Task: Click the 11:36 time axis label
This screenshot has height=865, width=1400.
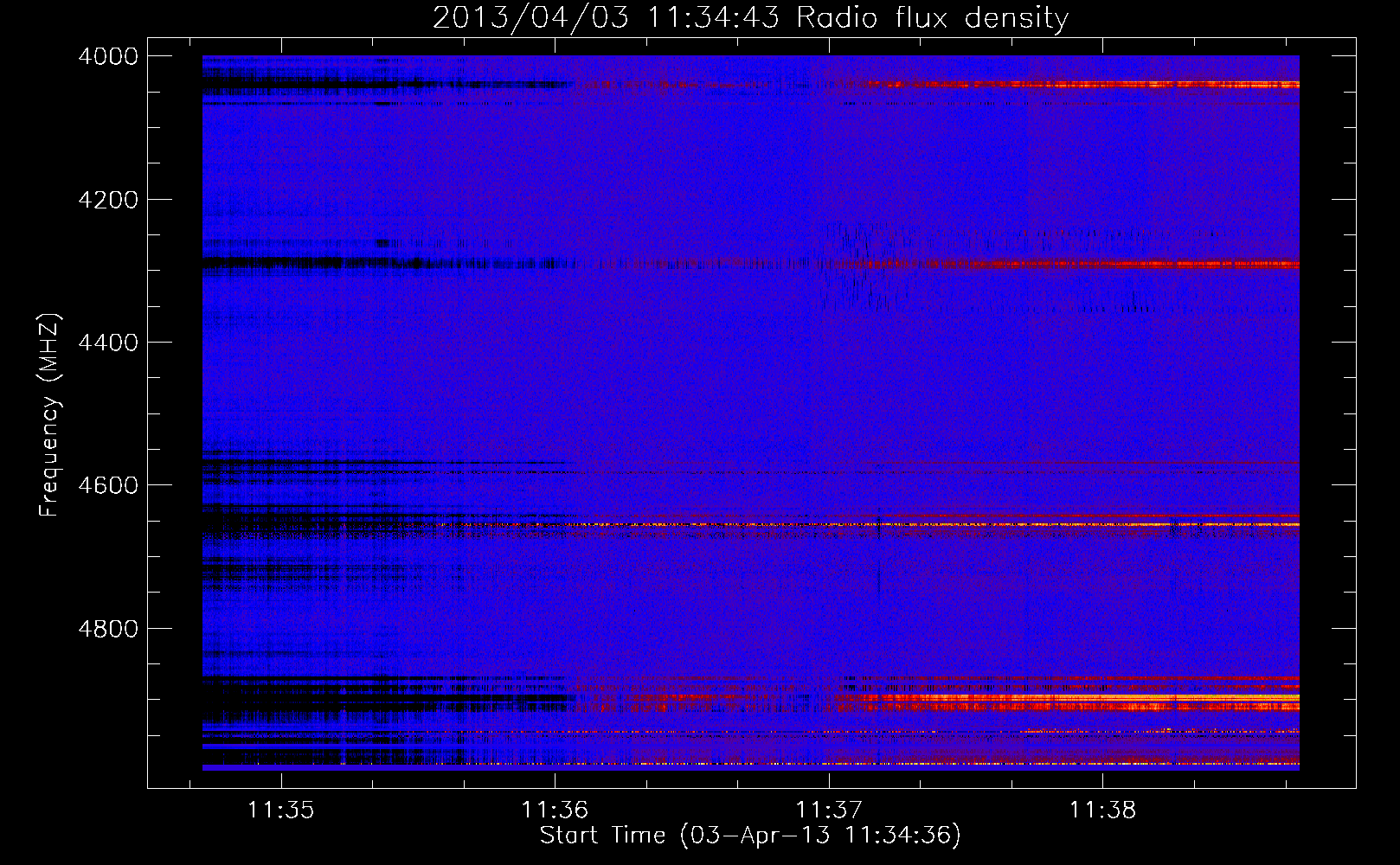Action: pos(555,811)
